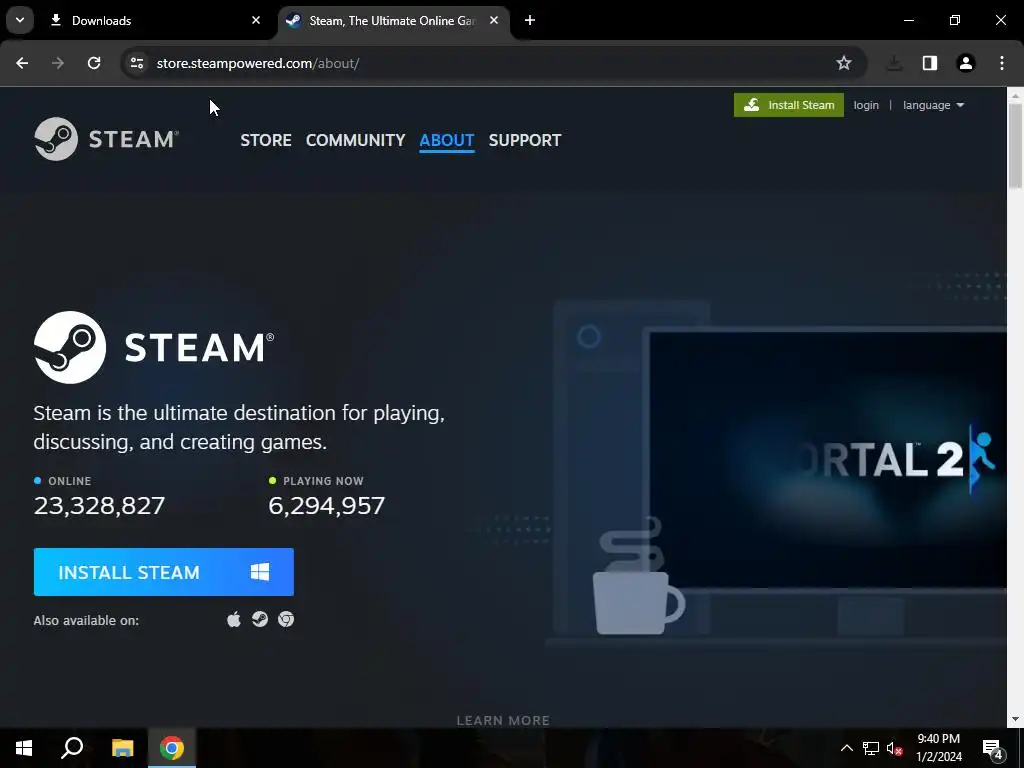Open Chrome three-dot menu
The height and width of the screenshot is (768, 1024).
[1002, 63]
